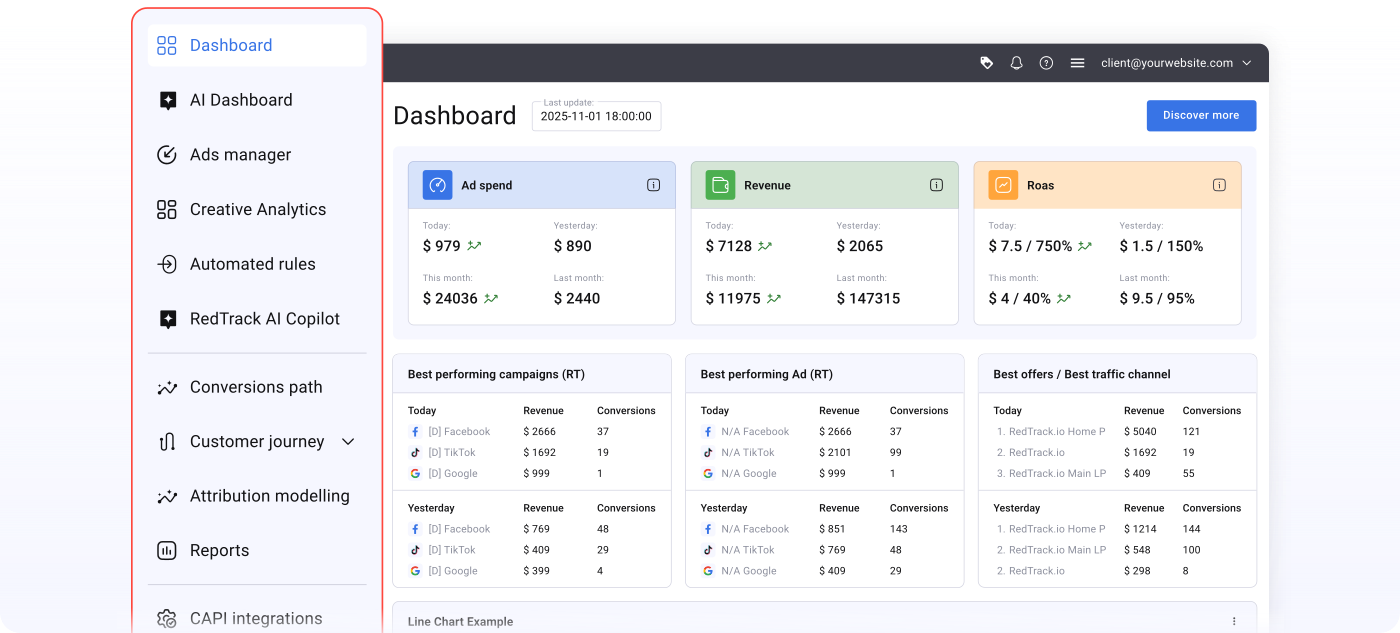The width and height of the screenshot is (1400, 633).
Task: Click [D] Facebook campaign under Today
Action: click(x=458, y=432)
